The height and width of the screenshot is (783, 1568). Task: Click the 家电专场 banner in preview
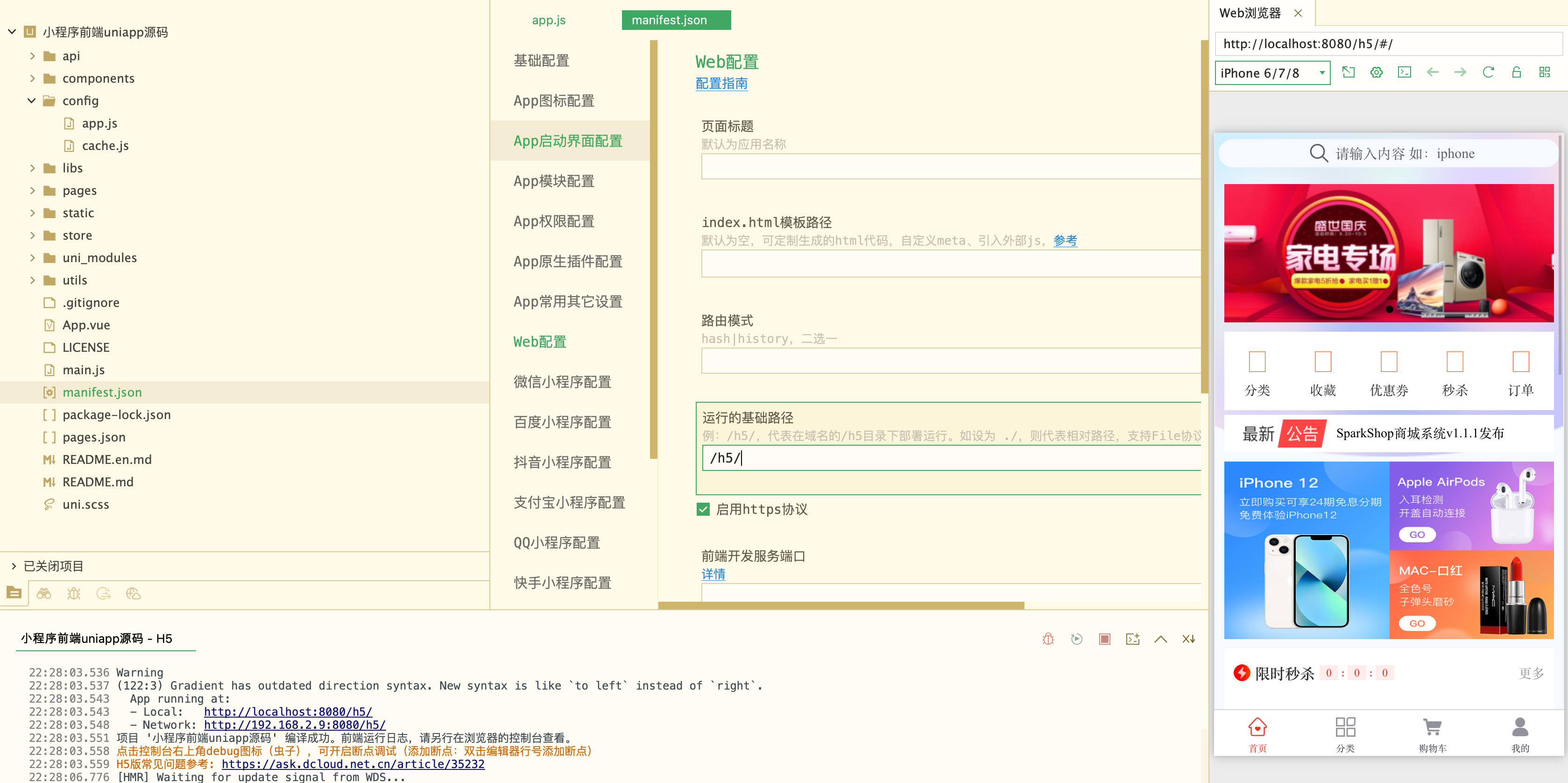coord(1388,253)
